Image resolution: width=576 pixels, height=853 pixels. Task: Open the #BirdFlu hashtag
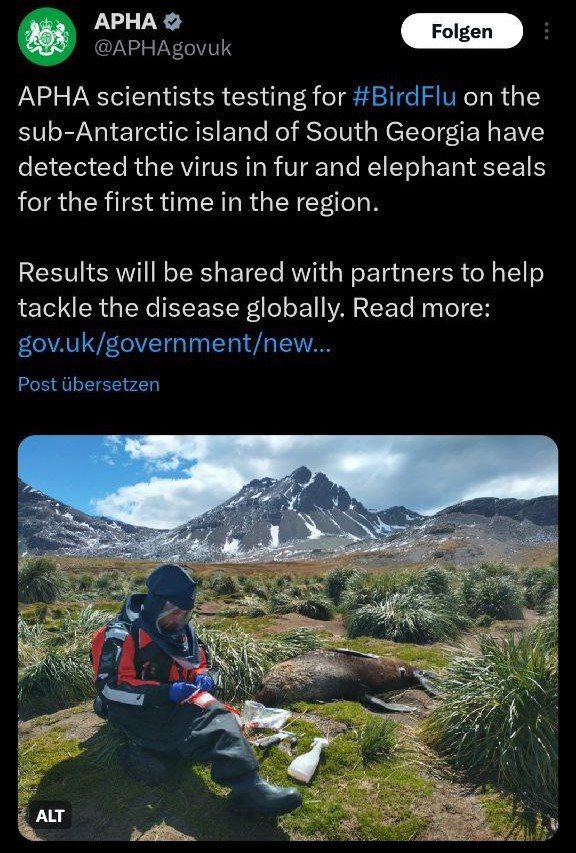[404, 97]
